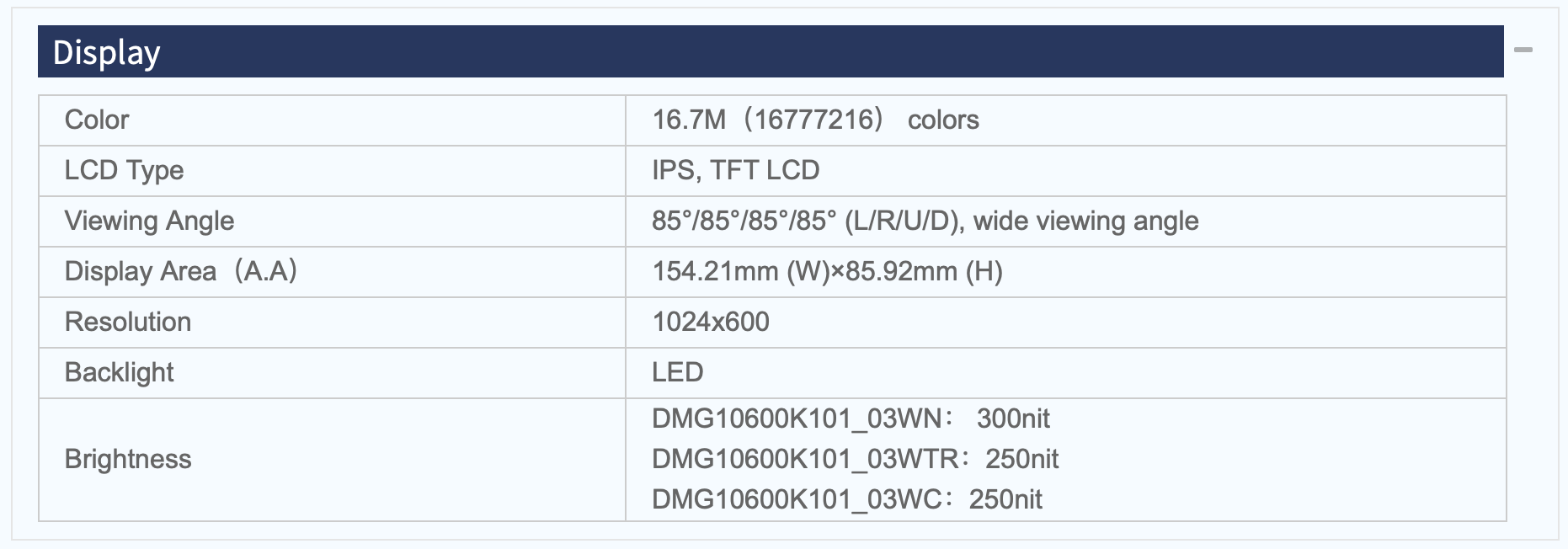Click the DMG10600K101_03WN 300nit line

[851, 418]
